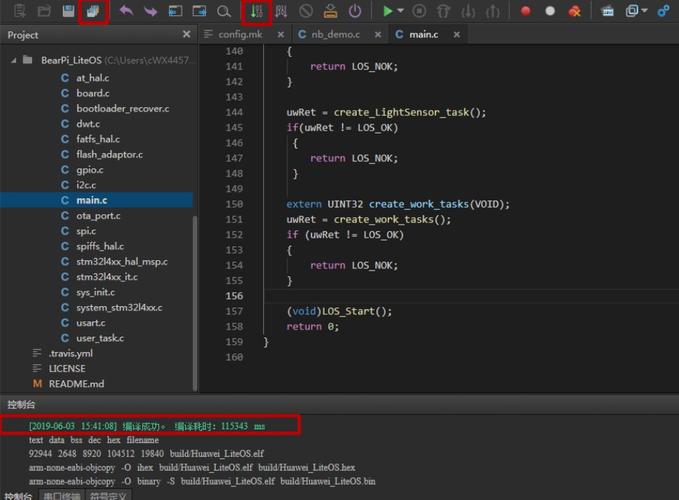Open spi.c in project tree

pyautogui.click(x=86, y=231)
